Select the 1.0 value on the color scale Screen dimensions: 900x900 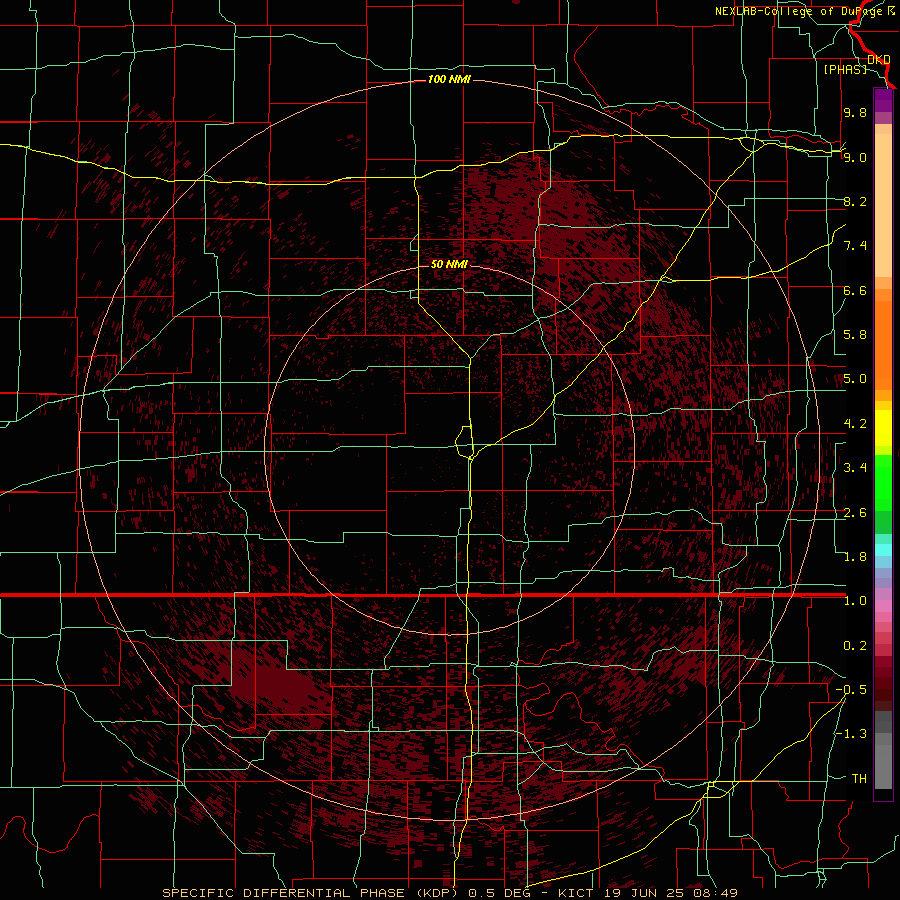855,601
